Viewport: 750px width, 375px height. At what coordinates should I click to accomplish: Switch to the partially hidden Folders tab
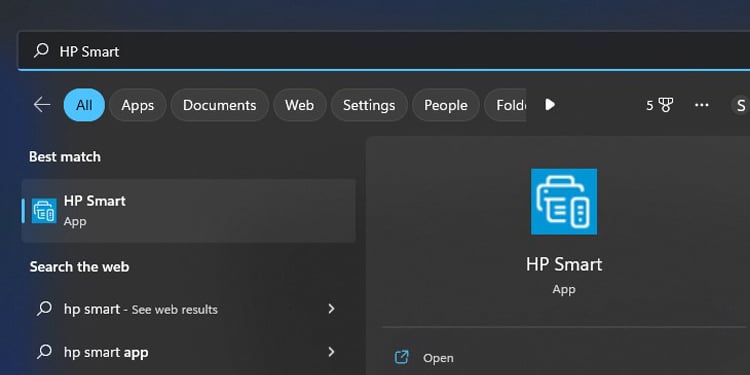506,105
